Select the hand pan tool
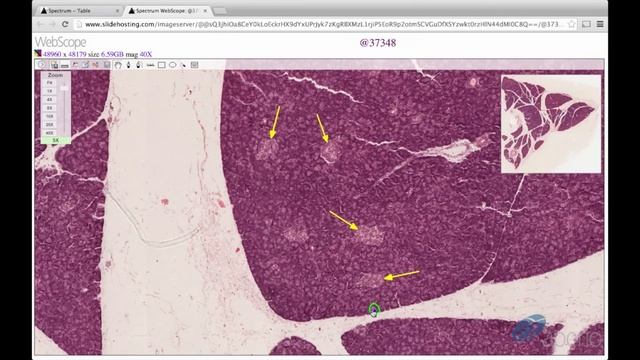The height and width of the screenshot is (360, 640). click(118, 65)
